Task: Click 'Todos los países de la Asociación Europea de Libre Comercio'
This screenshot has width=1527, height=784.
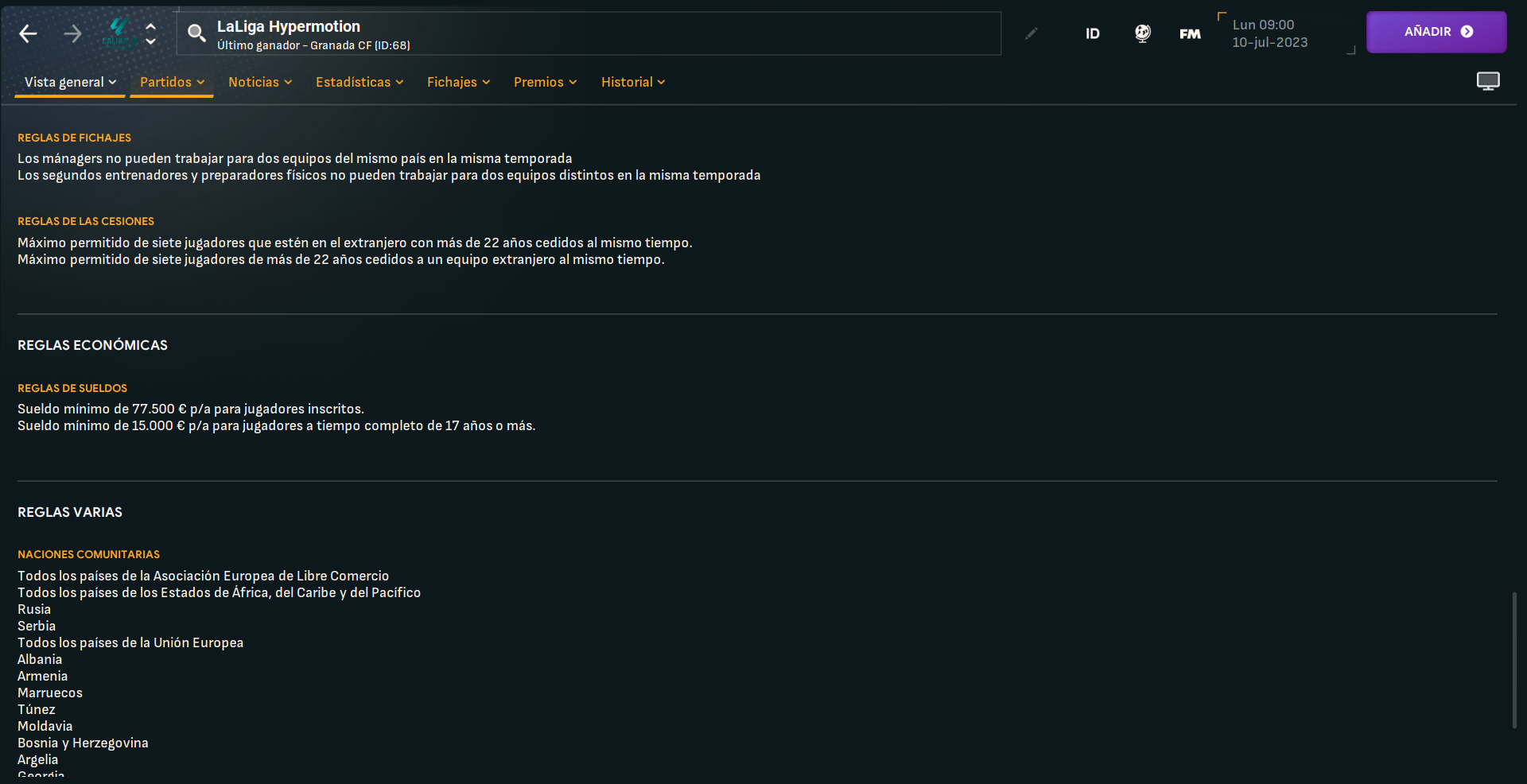Action: point(204,576)
